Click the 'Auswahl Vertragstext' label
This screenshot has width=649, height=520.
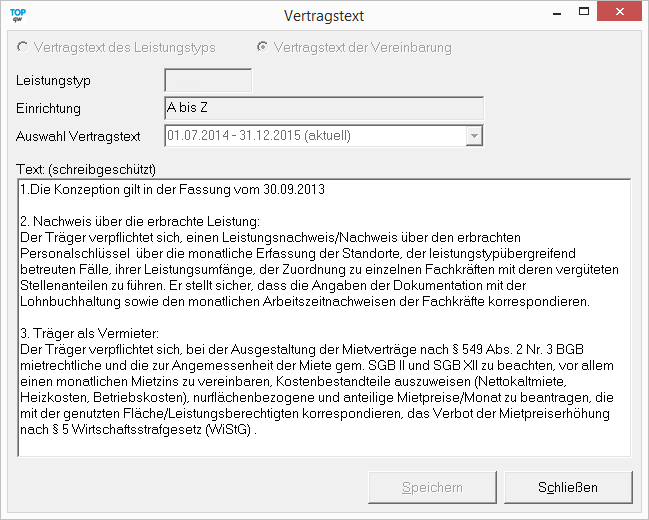[x=78, y=136]
